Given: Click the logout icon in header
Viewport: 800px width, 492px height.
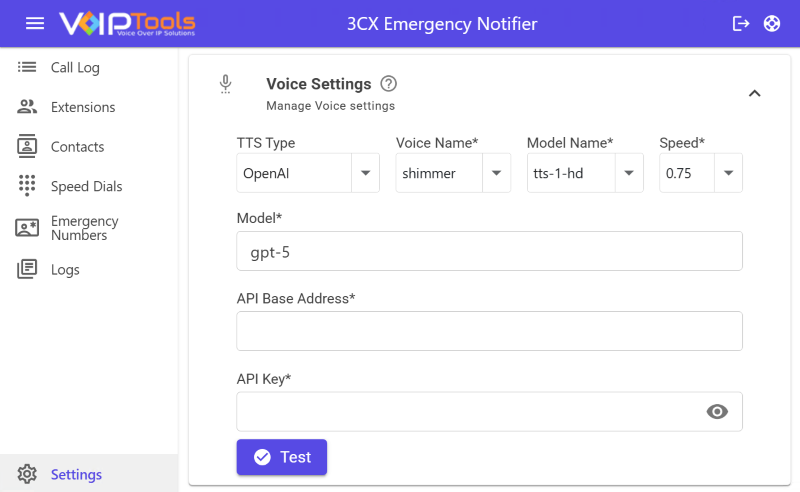Looking at the screenshot, I should (741, 23).
